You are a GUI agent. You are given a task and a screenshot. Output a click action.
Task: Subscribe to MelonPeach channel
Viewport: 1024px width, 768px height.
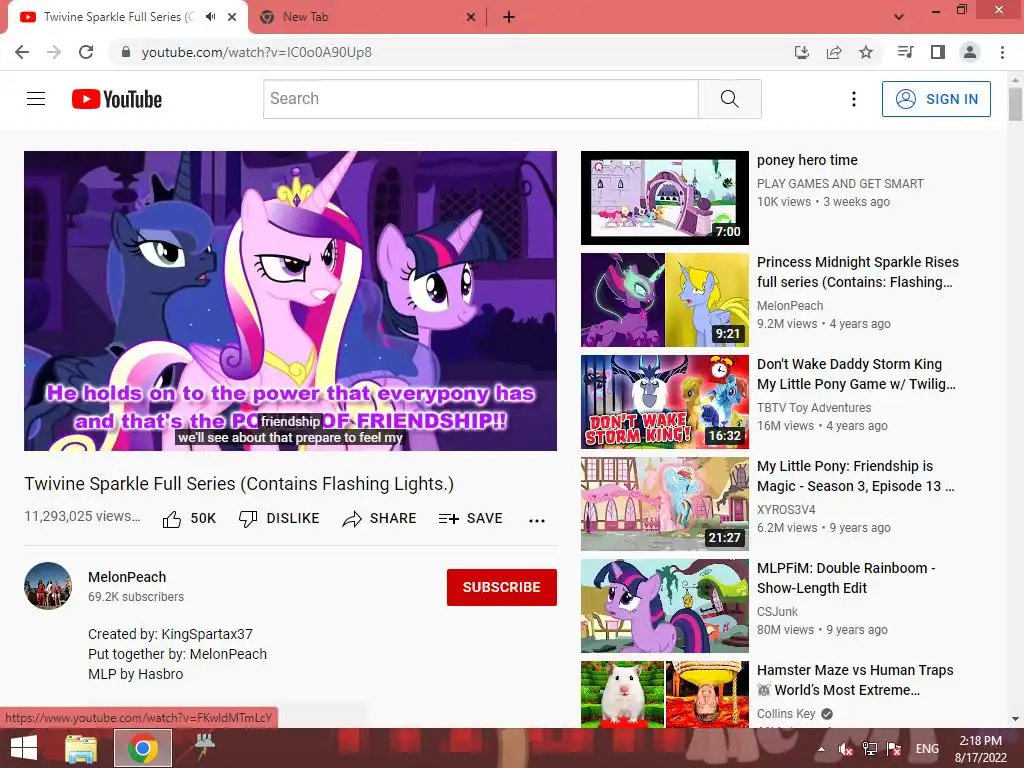point(502,587)
